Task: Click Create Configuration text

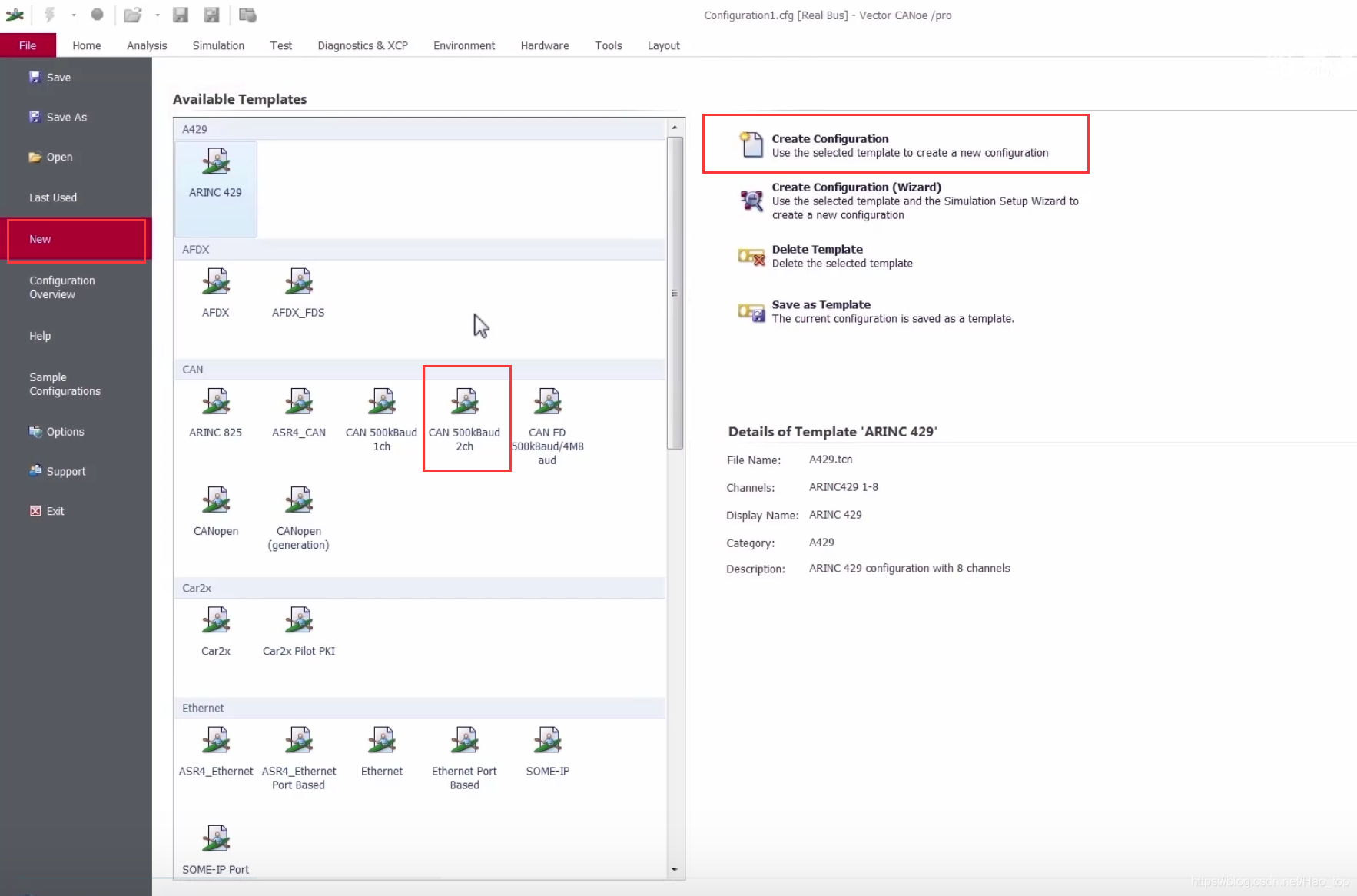Action: coord(830,139)
